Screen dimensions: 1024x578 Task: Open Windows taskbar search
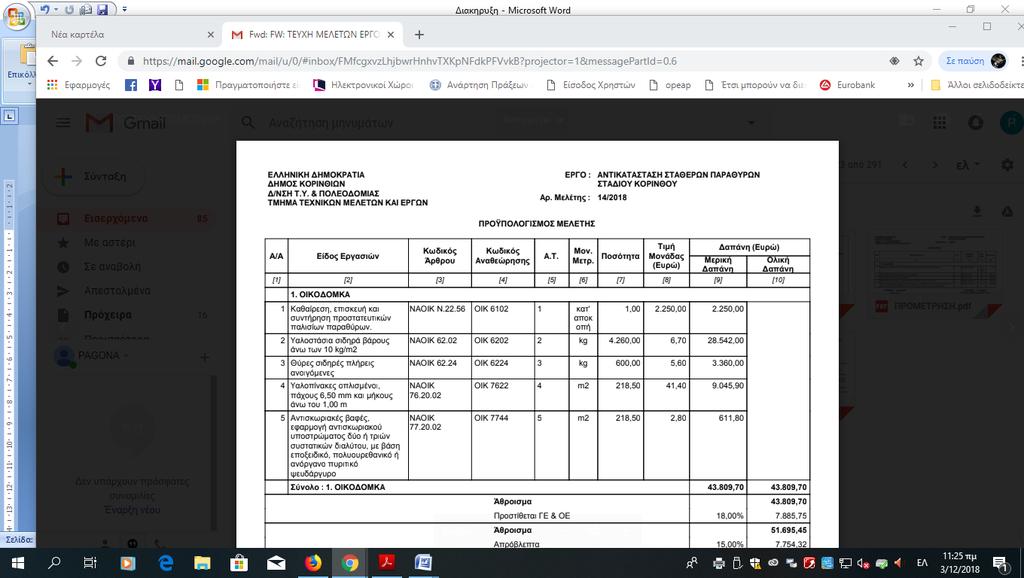[54, 563]
